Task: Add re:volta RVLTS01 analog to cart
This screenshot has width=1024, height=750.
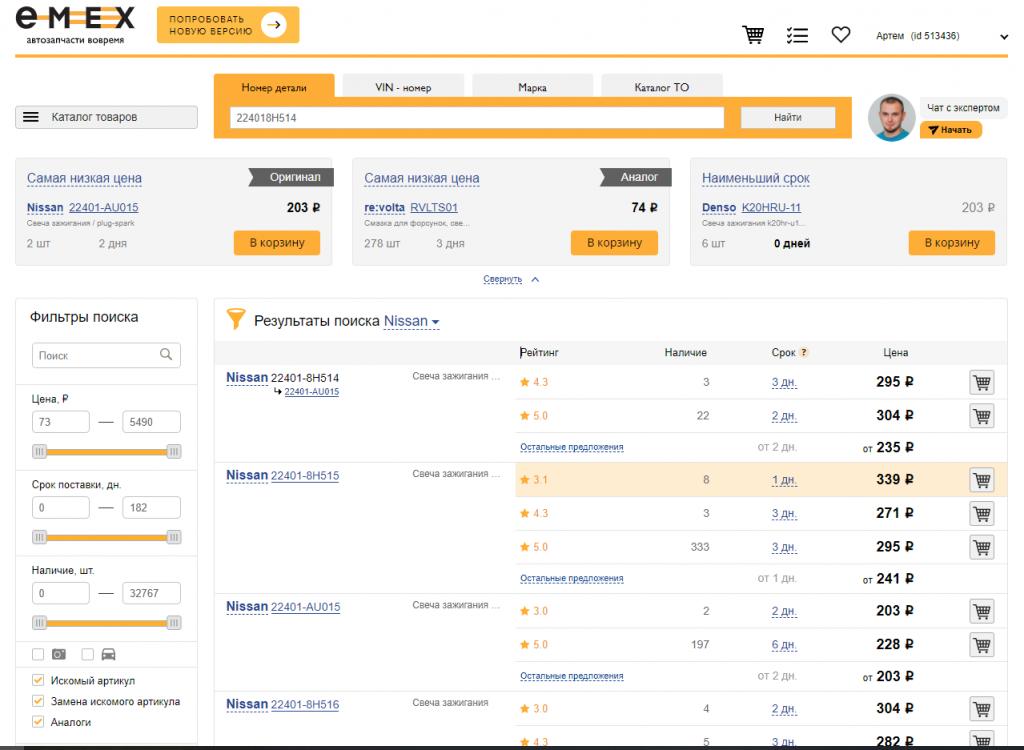Action: (x=614, y=242)
